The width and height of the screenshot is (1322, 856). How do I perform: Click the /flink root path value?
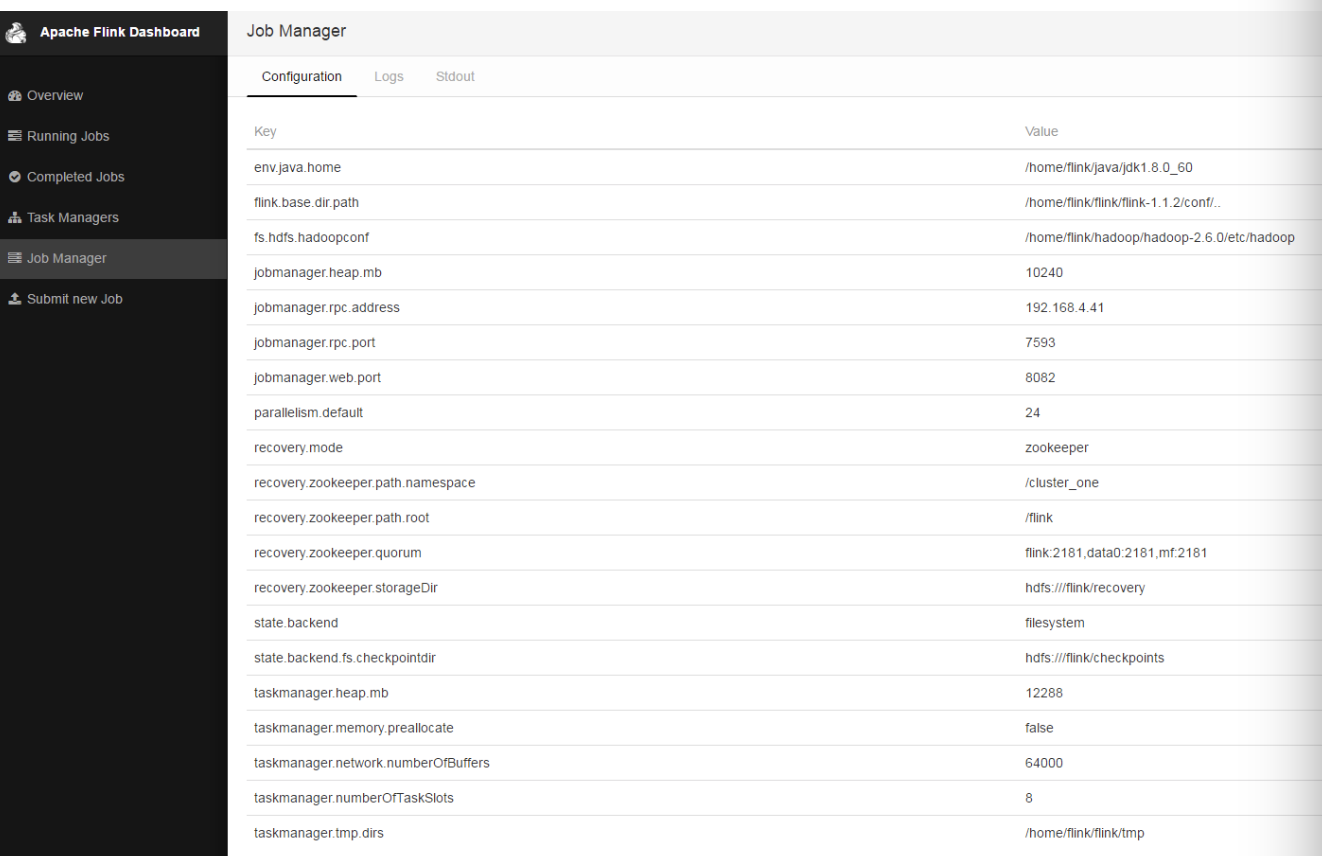pyautogui.click(x=1041, y=518)
